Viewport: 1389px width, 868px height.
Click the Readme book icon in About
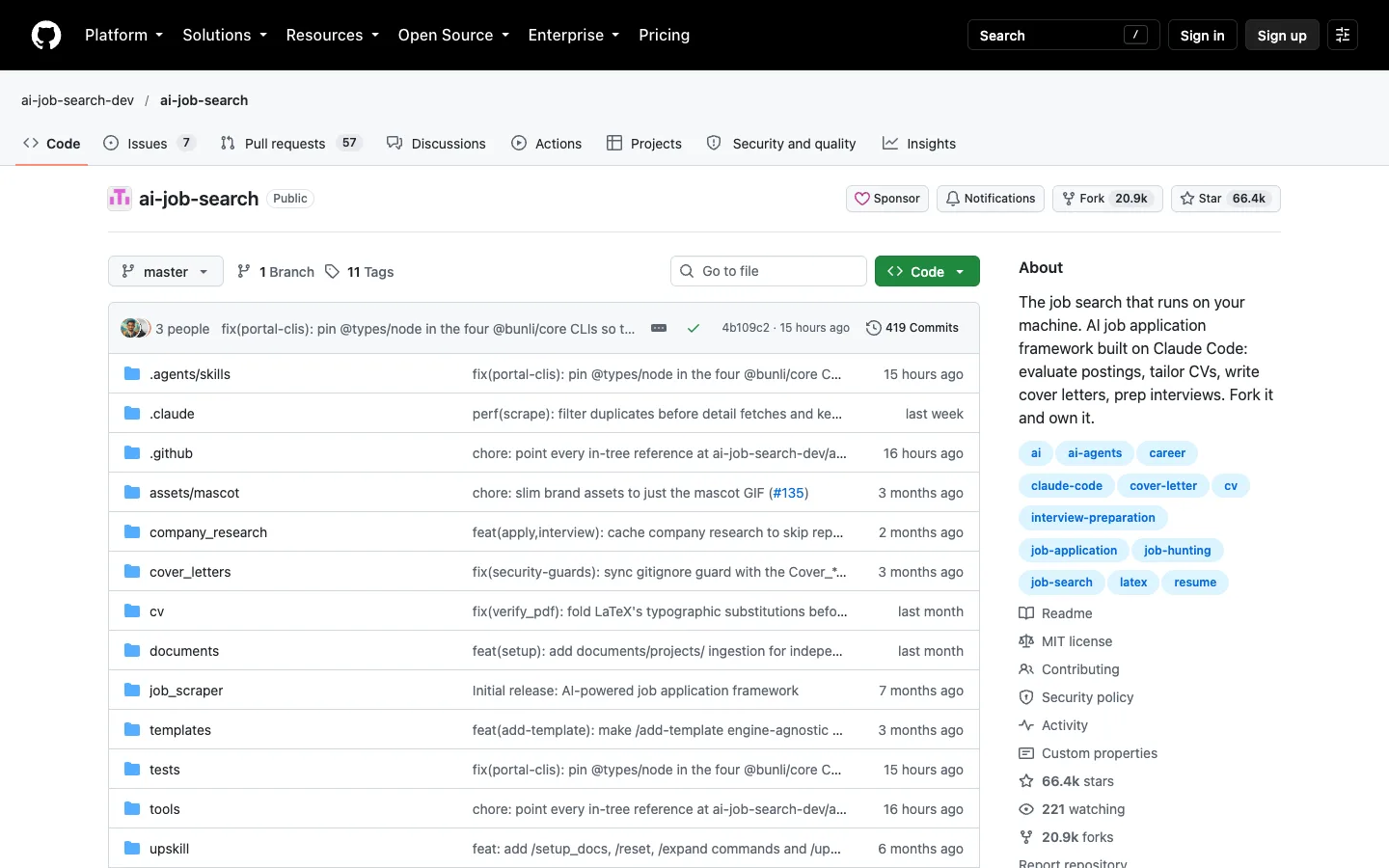(x=1026, y=613)
